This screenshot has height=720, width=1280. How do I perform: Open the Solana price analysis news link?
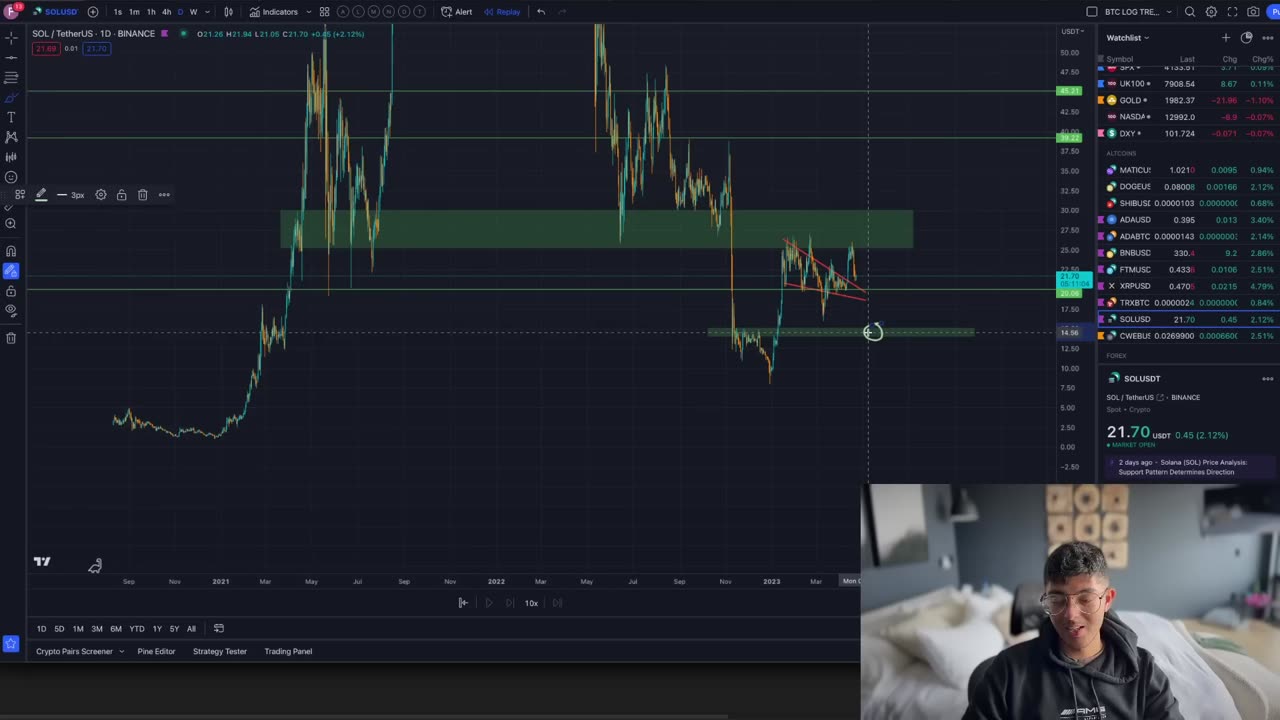click(x=1182, y=466)
